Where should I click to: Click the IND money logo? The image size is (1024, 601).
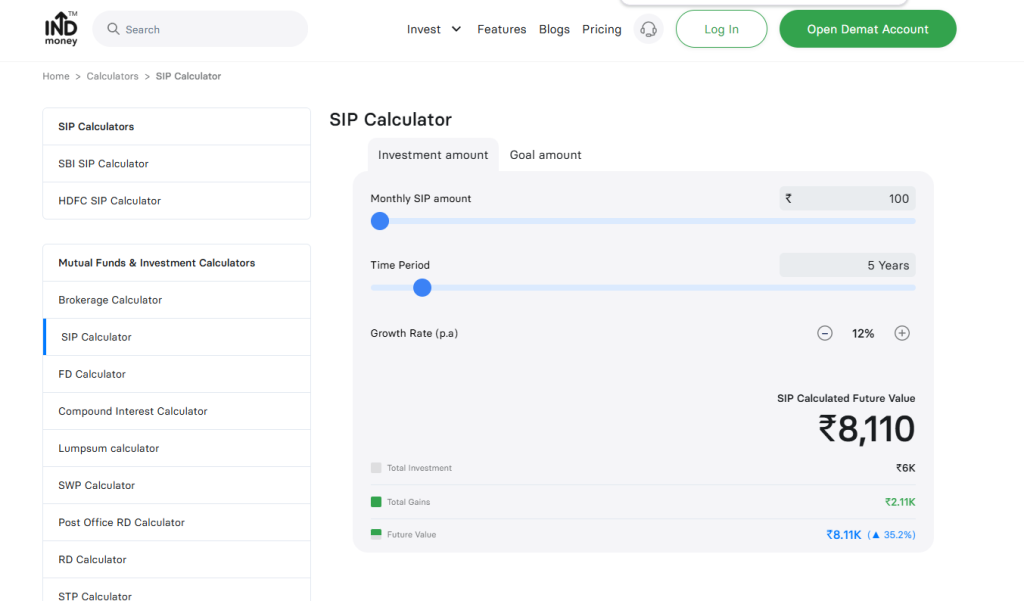[x=60, y=29]
